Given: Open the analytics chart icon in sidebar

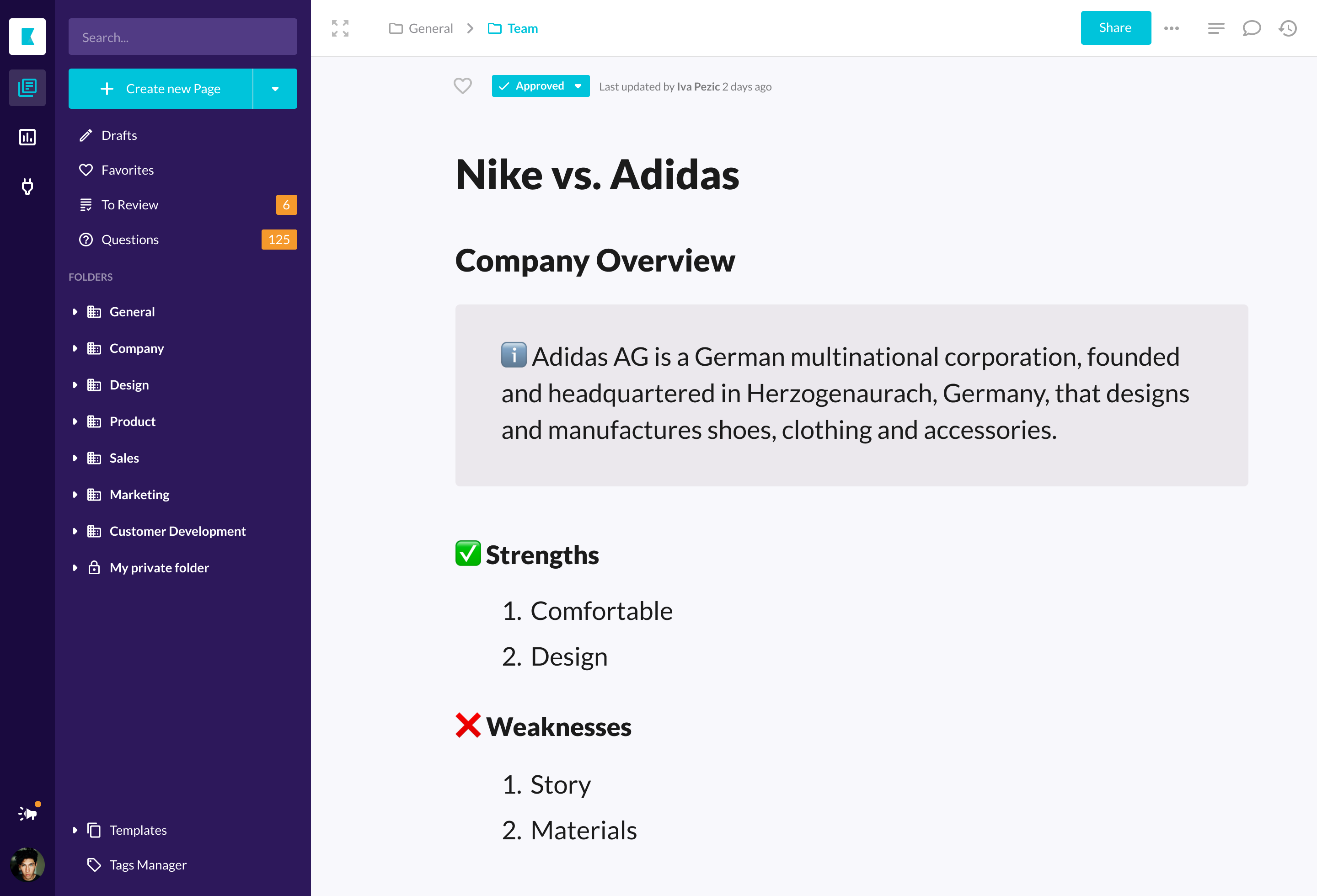Looking at the screenshot, I should tap(27, 137).
